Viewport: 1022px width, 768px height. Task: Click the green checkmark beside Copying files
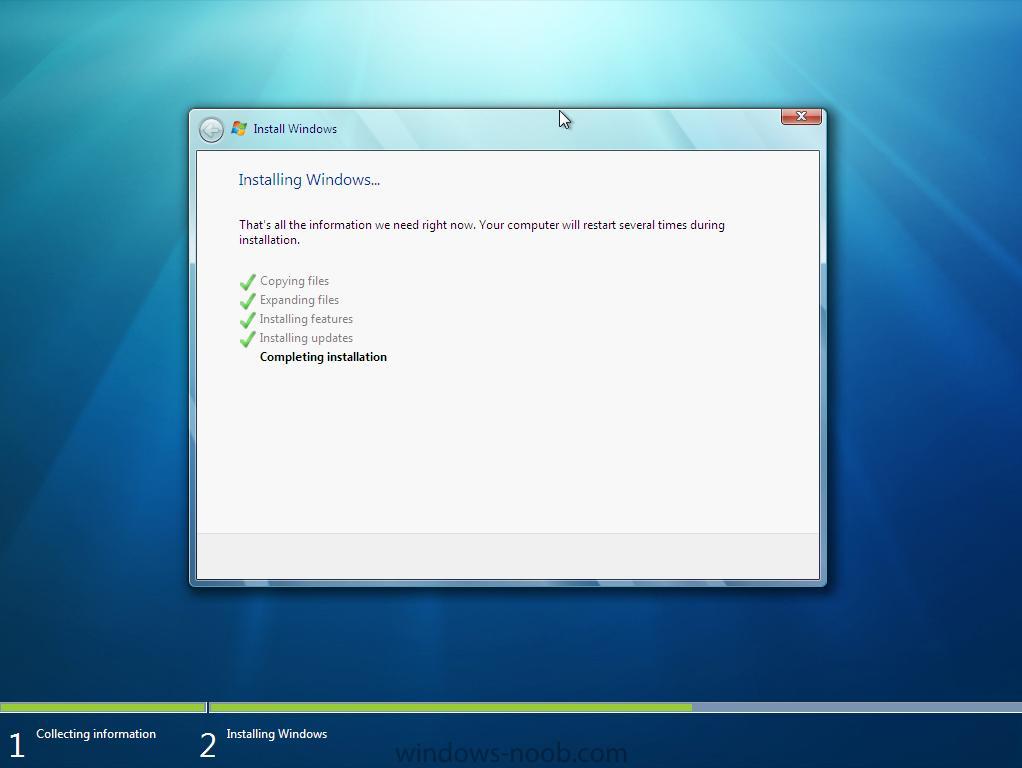[x=248, y=282]
